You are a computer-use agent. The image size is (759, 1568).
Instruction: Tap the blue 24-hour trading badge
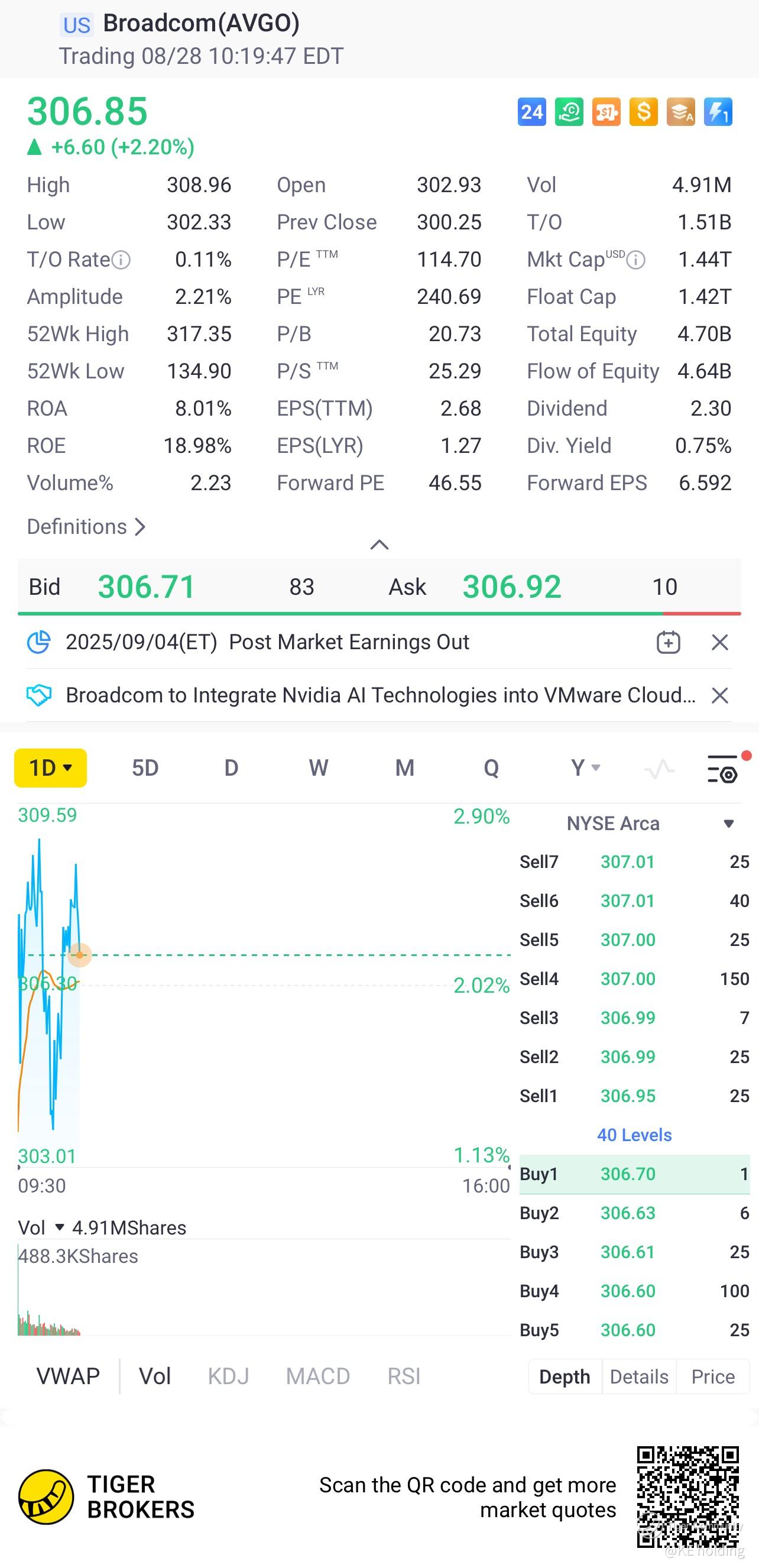click(x=531, y=112)
